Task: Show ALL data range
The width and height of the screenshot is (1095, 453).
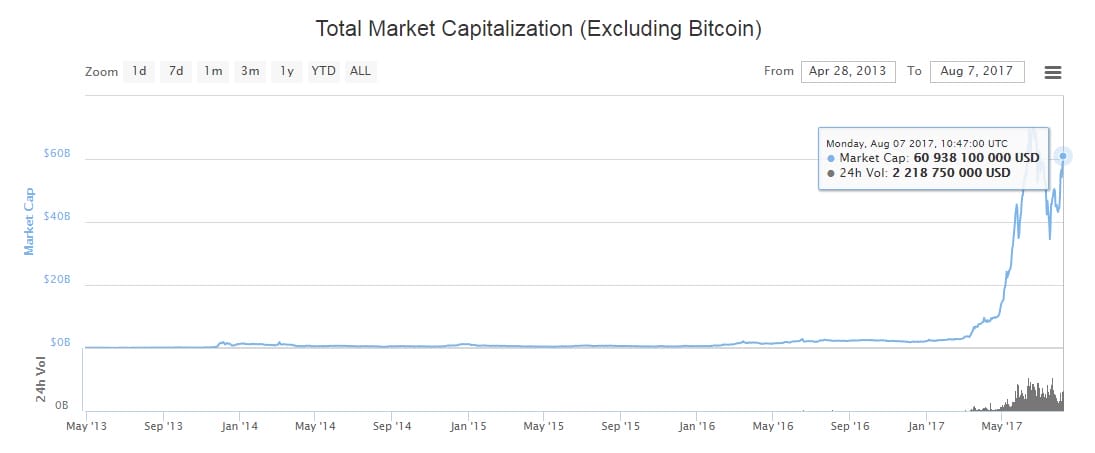Action: click(x=360, y=71)
